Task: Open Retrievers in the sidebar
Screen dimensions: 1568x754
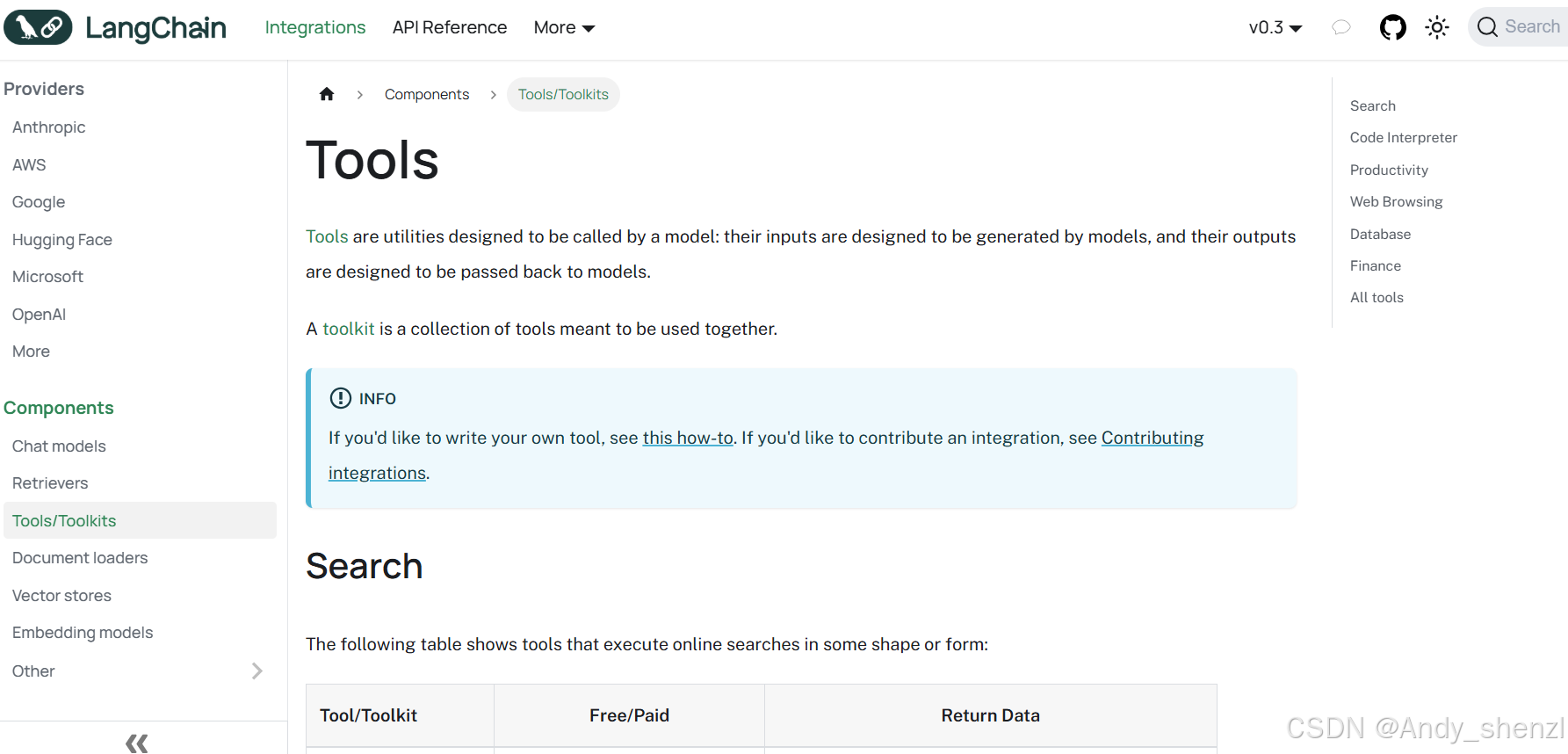Action: [50, 482]
